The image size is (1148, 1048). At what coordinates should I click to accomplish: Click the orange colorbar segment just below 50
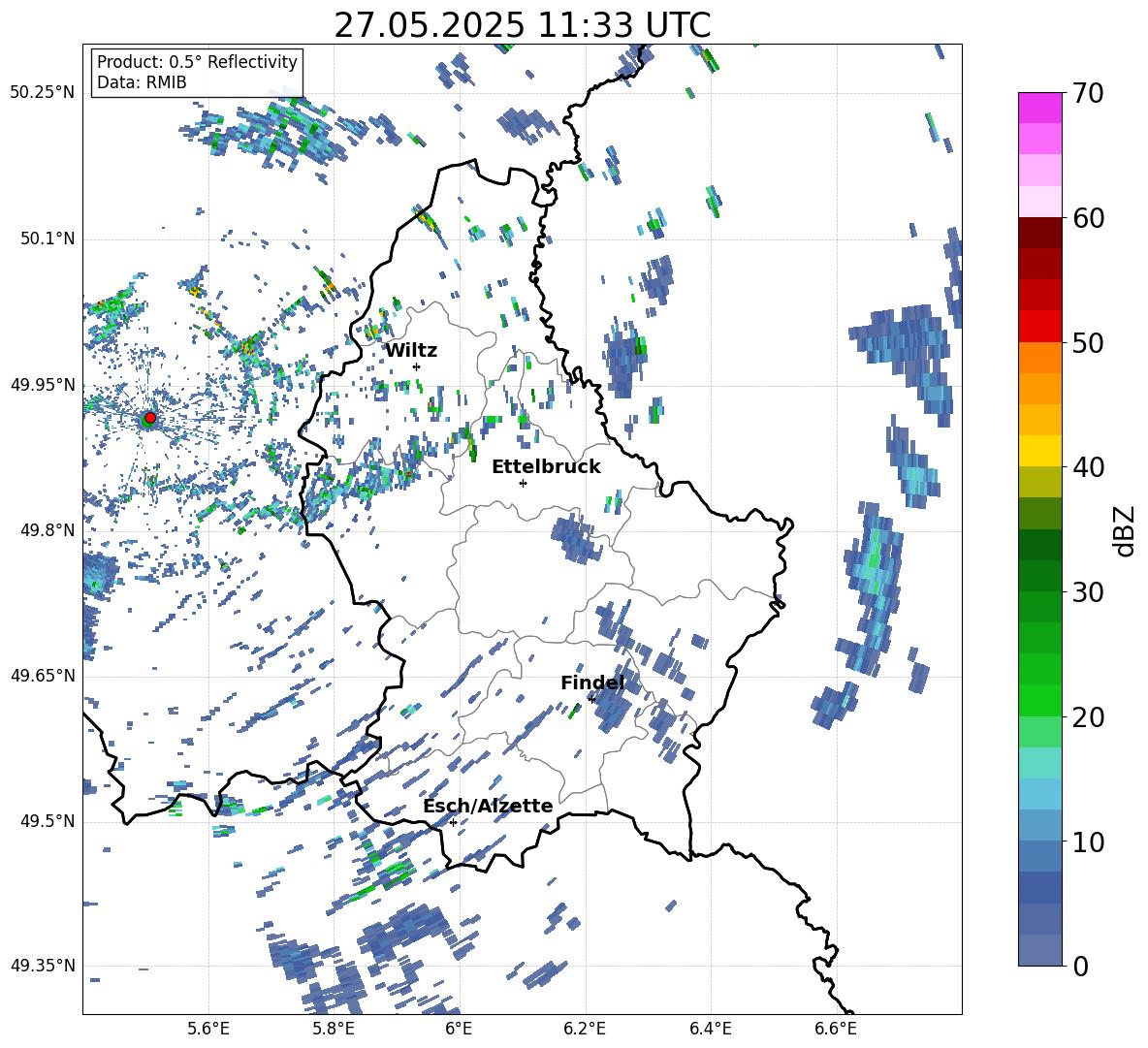pyautogui.click(x=1039, y=358)
